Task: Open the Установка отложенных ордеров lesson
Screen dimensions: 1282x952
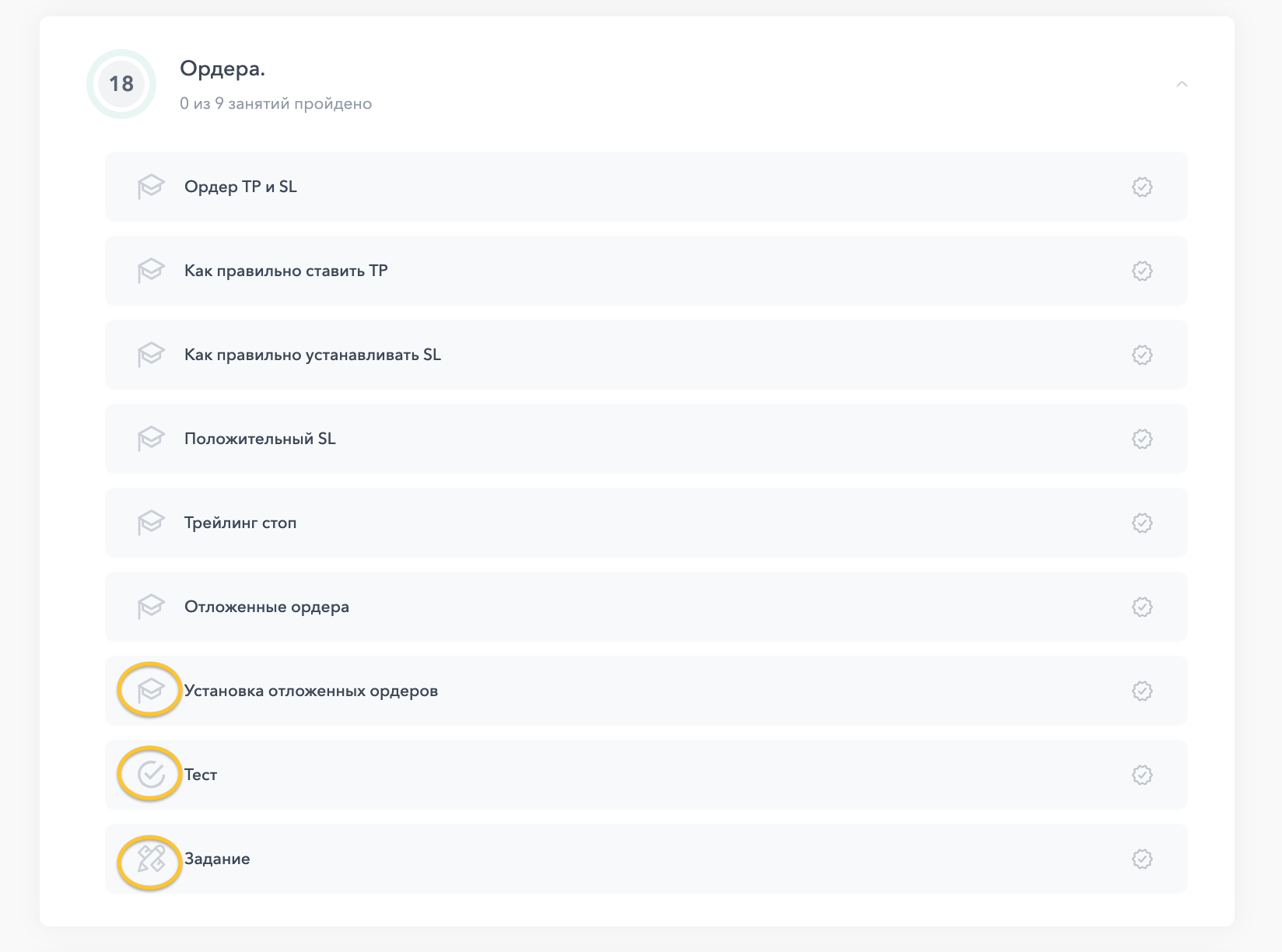Action: (310, 691)
